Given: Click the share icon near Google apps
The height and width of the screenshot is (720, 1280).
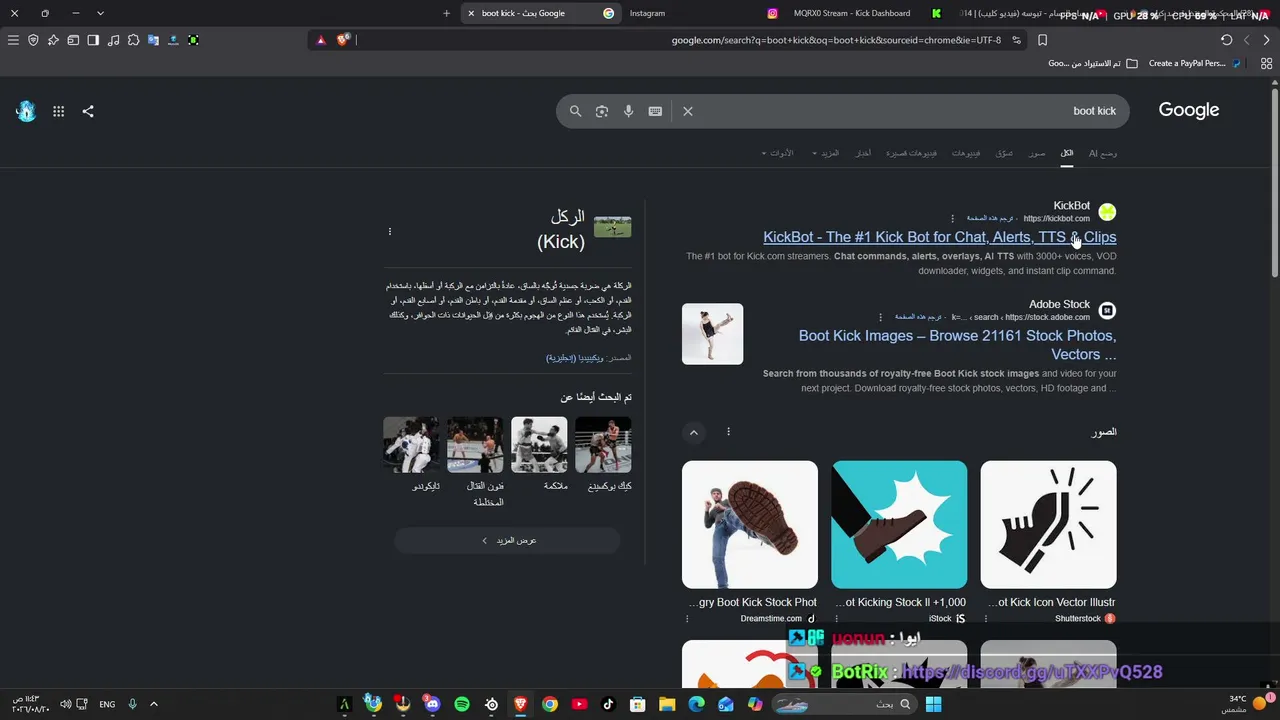Looking at the screenshot, I should coord(88,111).
